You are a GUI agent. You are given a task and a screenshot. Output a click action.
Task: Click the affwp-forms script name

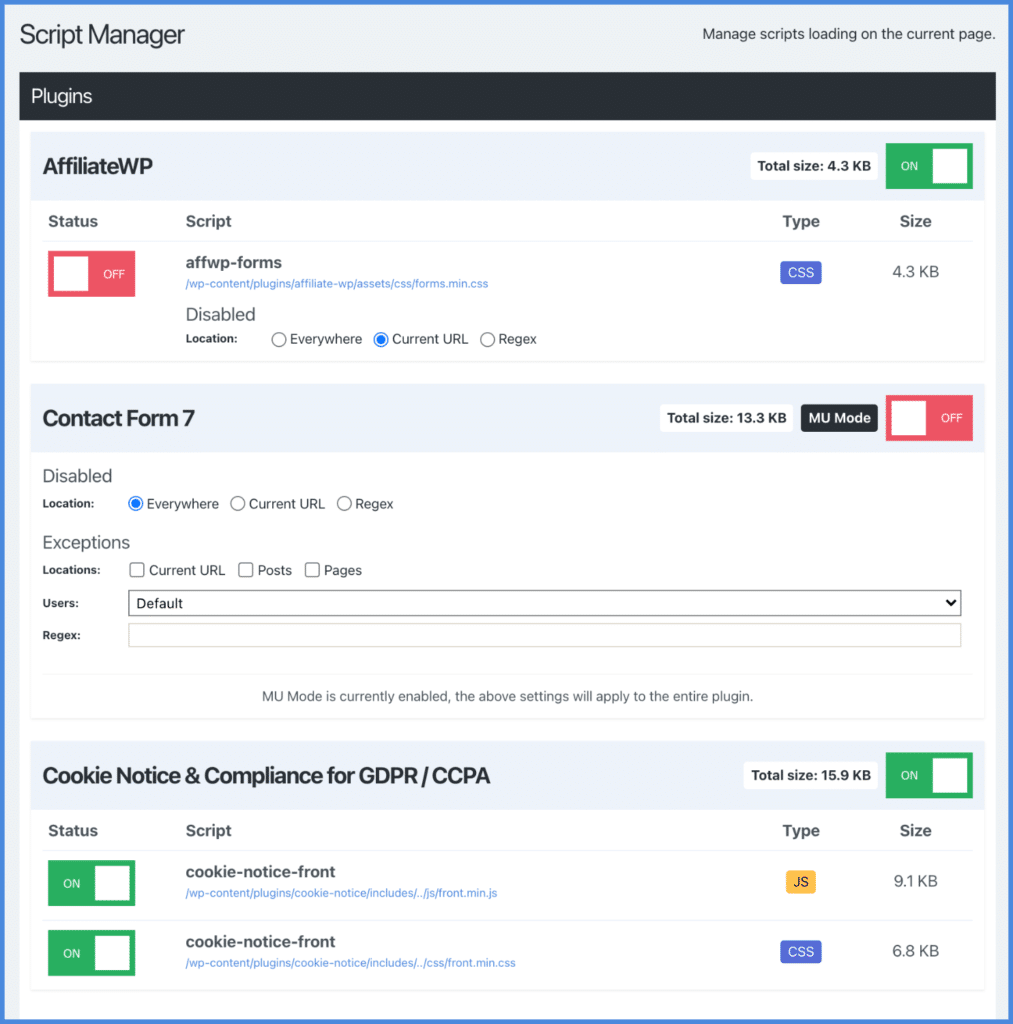(x=233, y=263)
